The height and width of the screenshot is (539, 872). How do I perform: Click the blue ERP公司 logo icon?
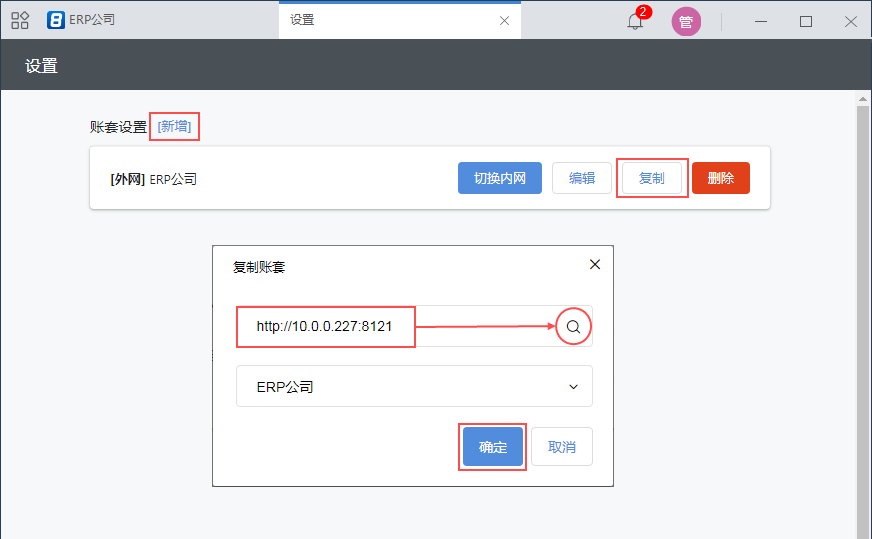tap(56, 20)
